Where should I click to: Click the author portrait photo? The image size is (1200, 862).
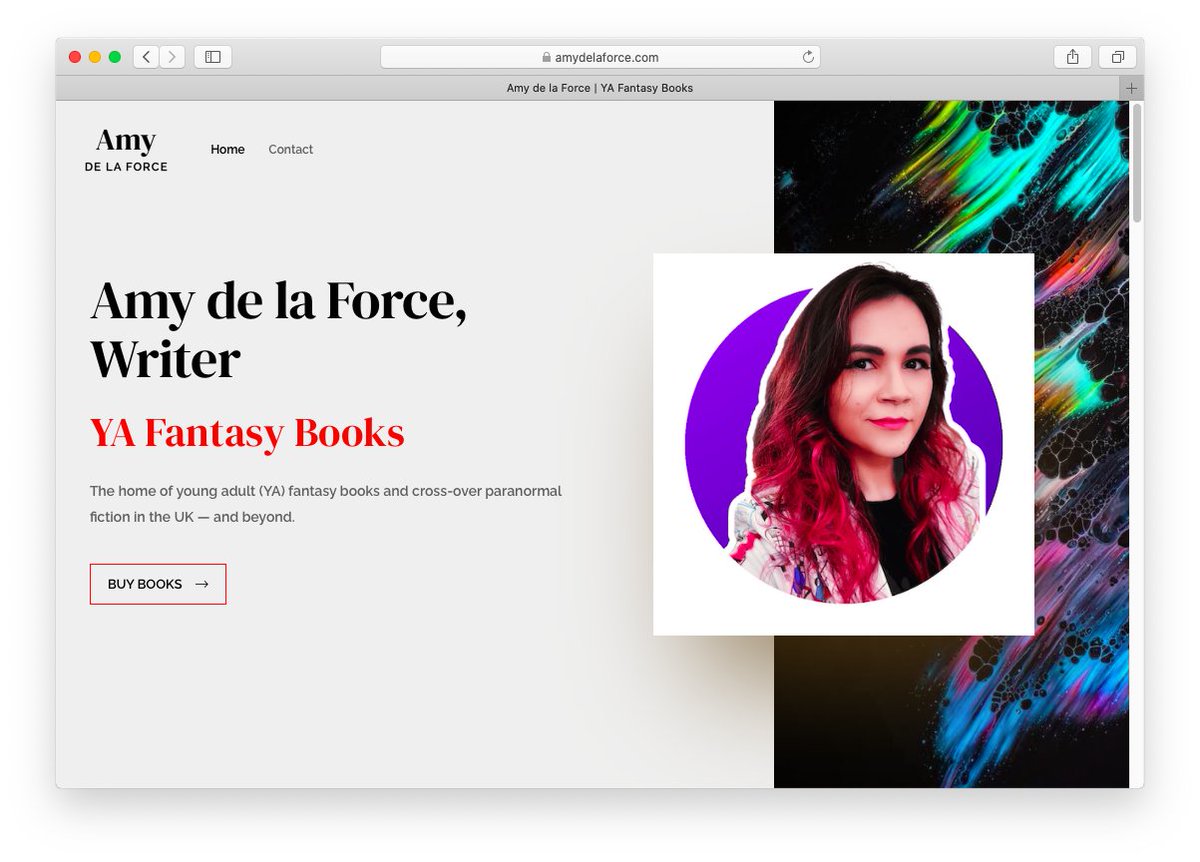(x=844, y=444)
